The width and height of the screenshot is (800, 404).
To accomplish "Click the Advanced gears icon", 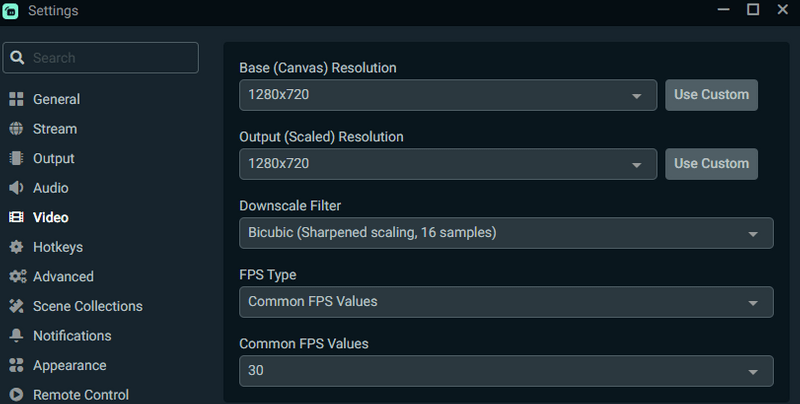I will tap(18, 276).
